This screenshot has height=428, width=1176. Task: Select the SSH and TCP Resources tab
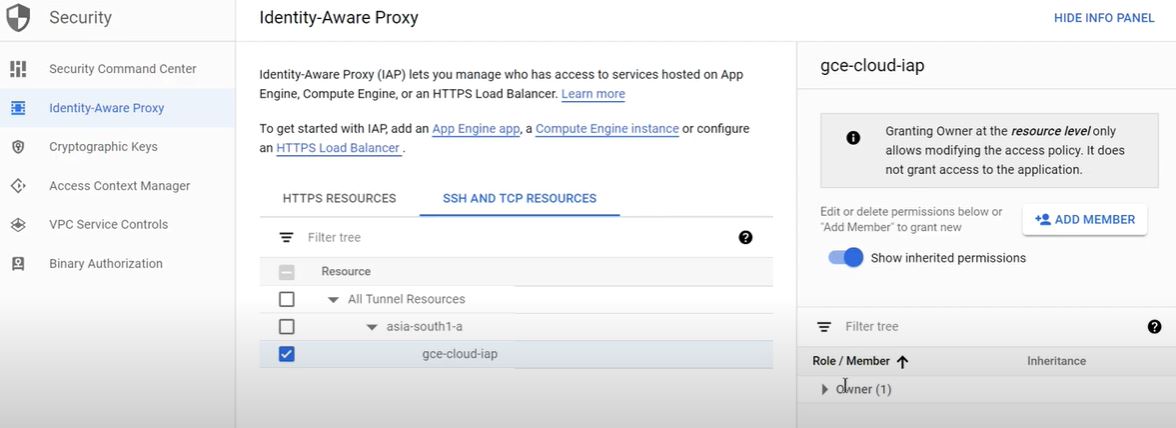[x=519, y=198]
